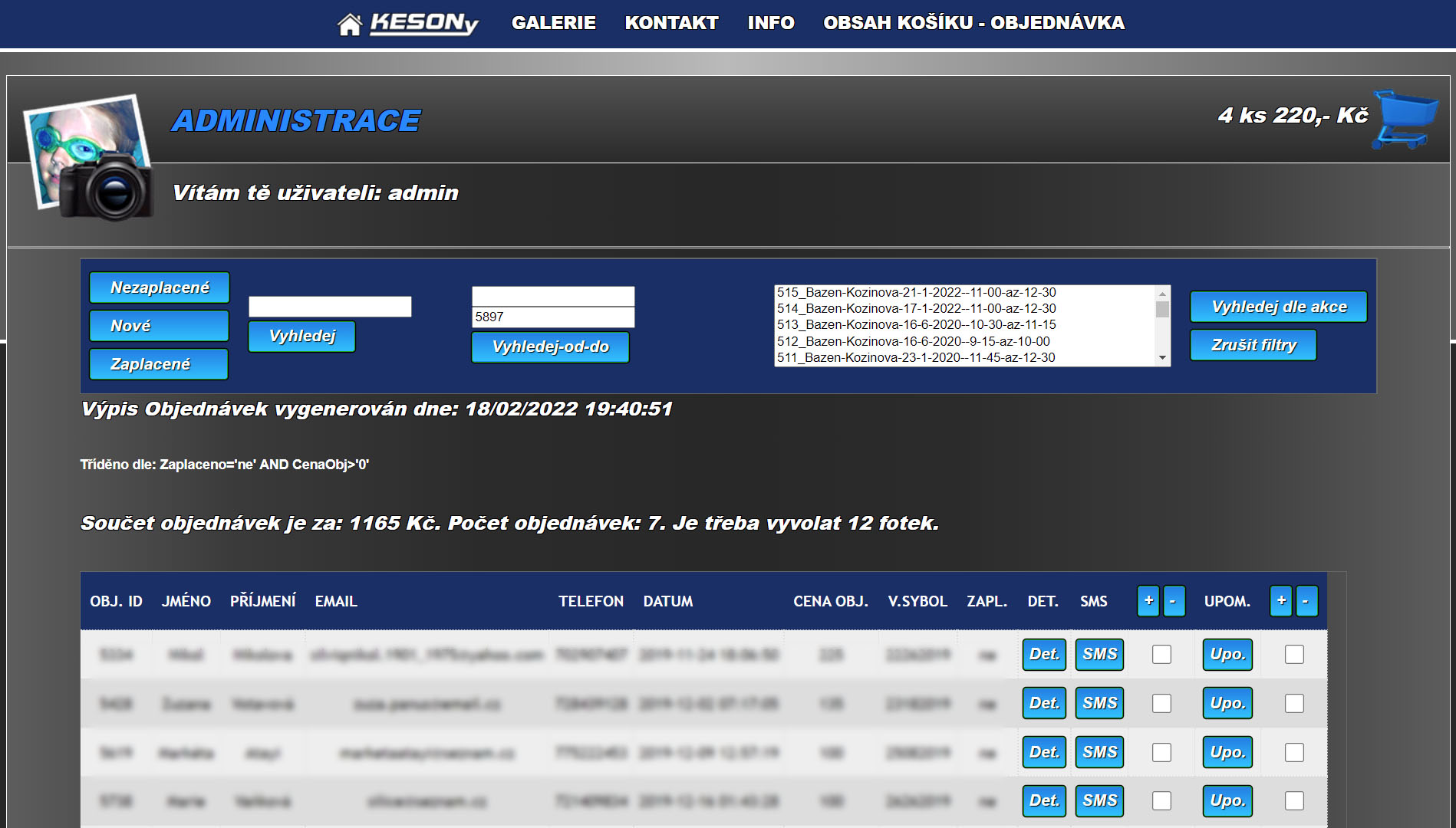Go to the KONTAKT page
This screenshot has width=1456, height=828.
point(671,23)
